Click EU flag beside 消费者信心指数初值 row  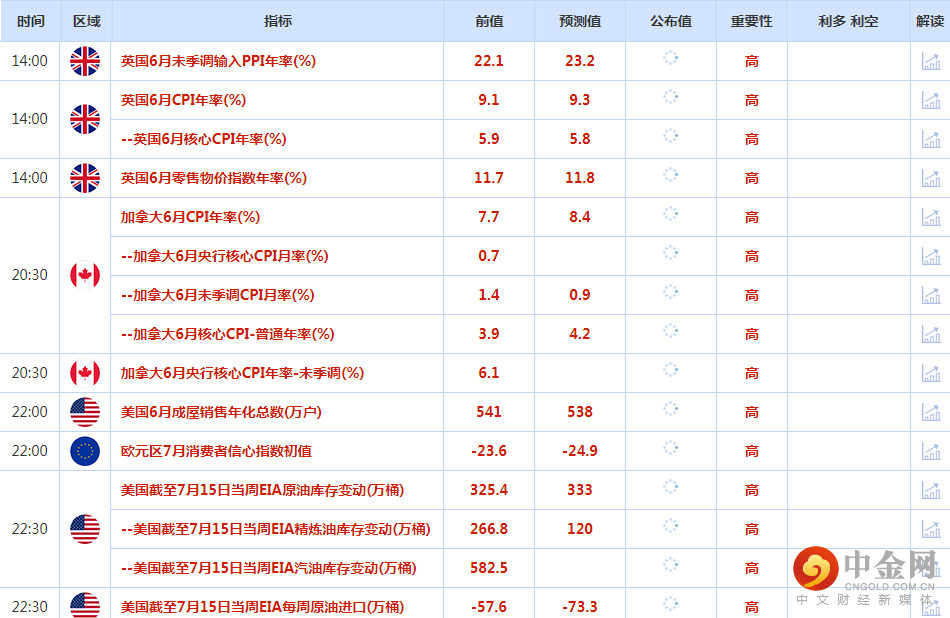click(x=85, y=451)
